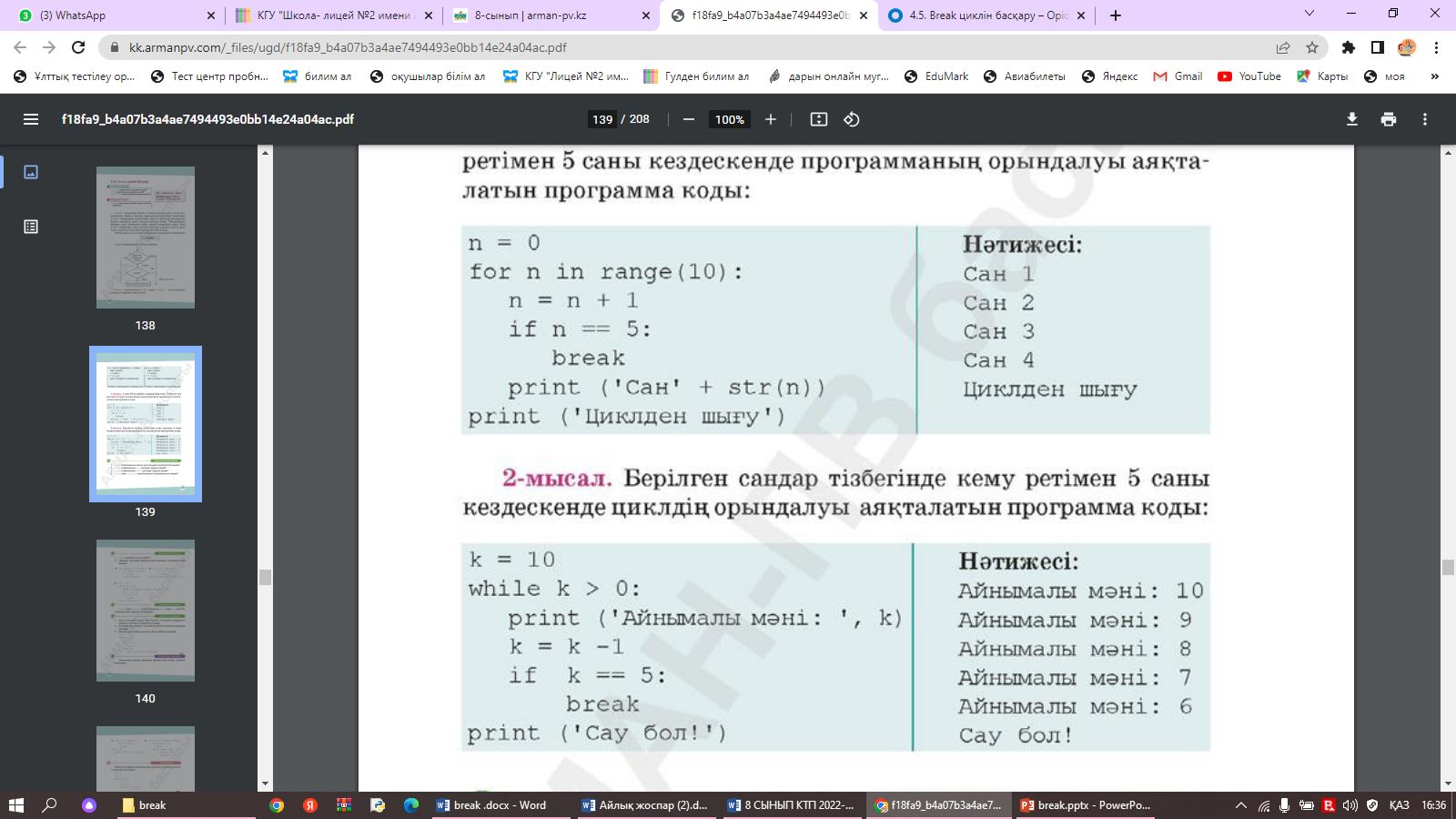This screenshot has height=819, width=1456.
Task: Open PDF viewer more actions menu
Action: click(x=1425, y=119)
